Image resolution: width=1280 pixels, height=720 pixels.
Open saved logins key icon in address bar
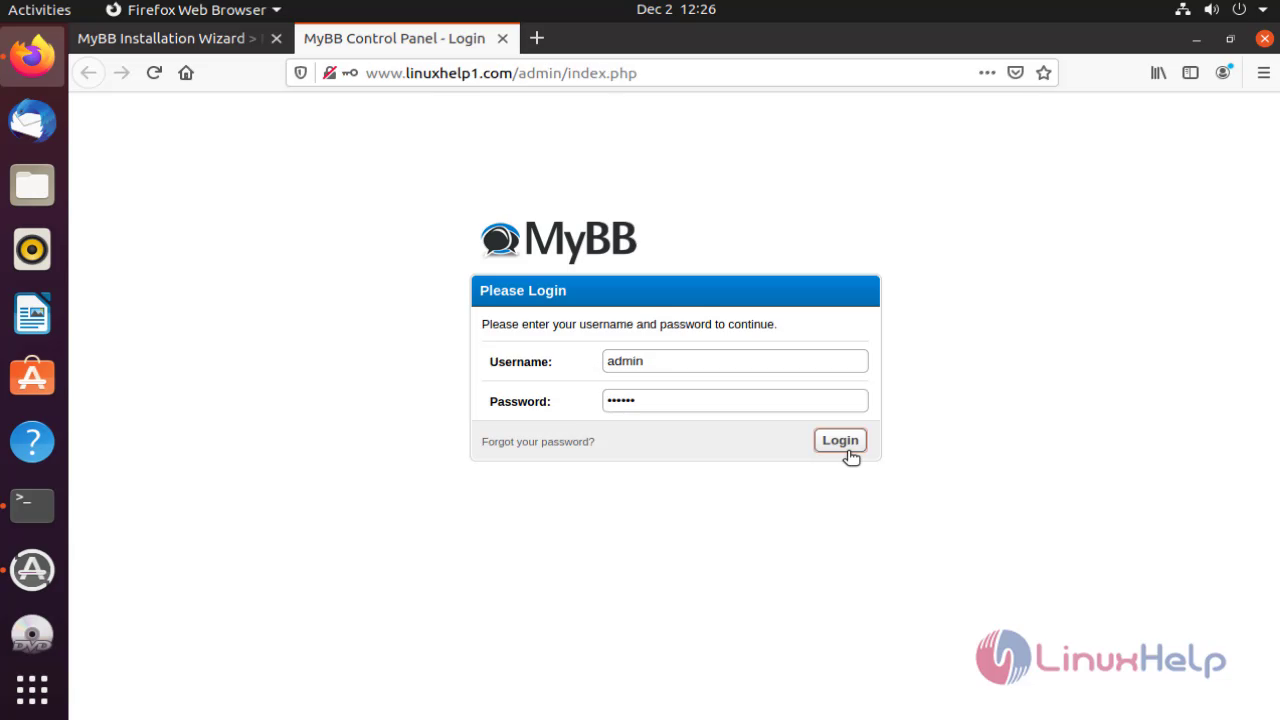[350, 73]
